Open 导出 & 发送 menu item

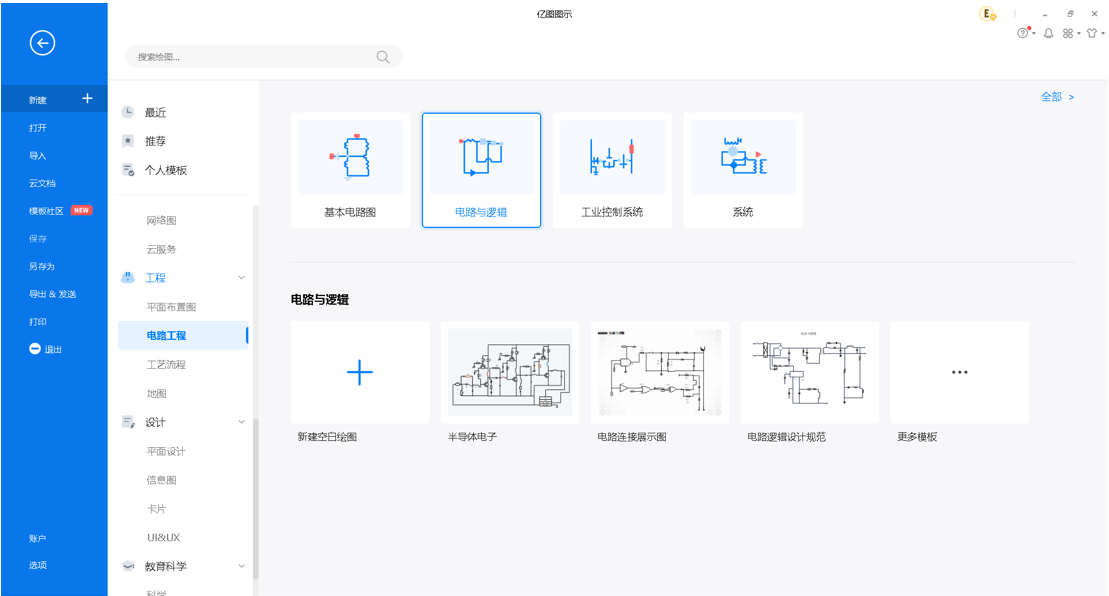[54, 293]
